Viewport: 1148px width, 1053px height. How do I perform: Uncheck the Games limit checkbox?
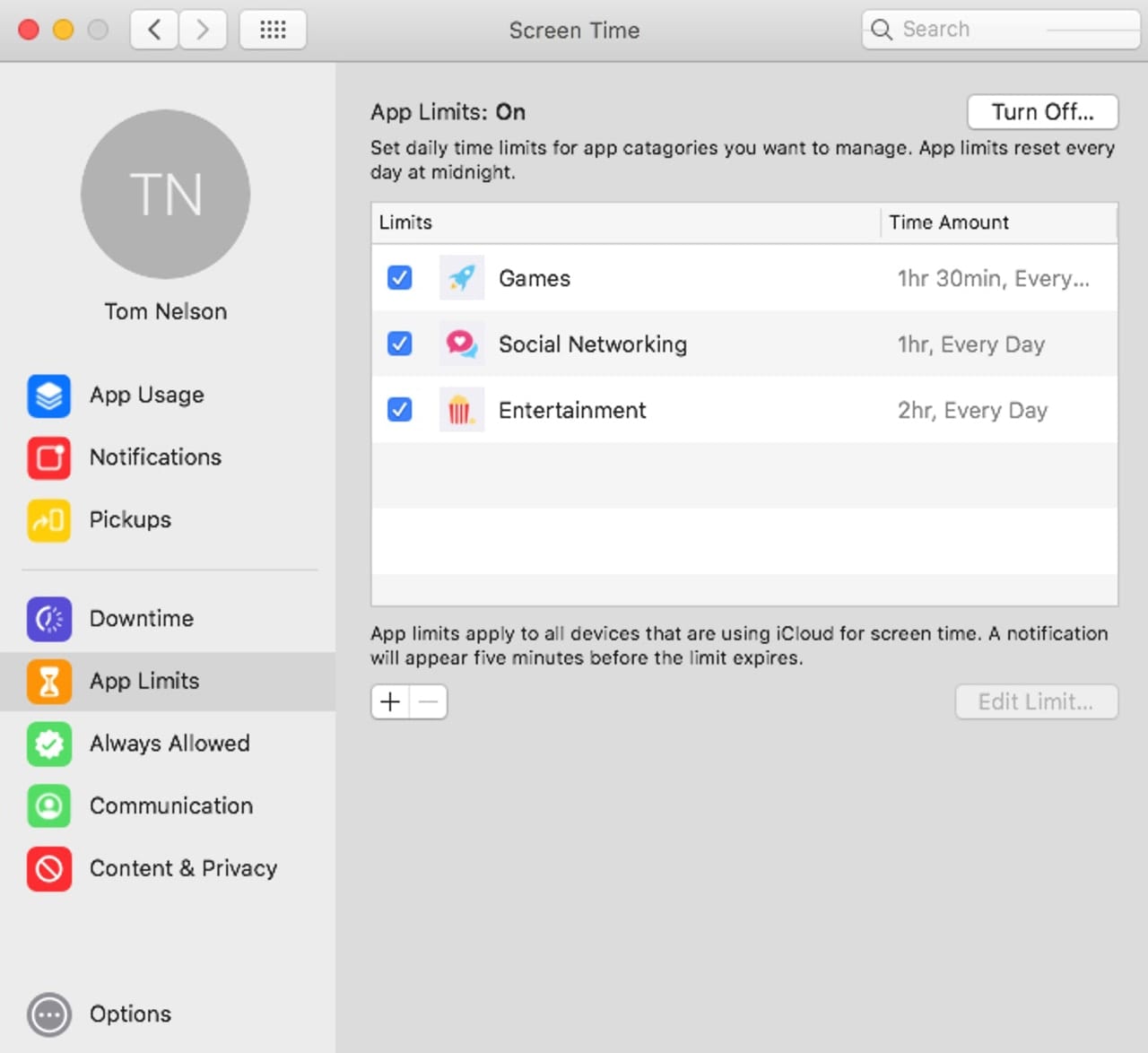[399, 278]
